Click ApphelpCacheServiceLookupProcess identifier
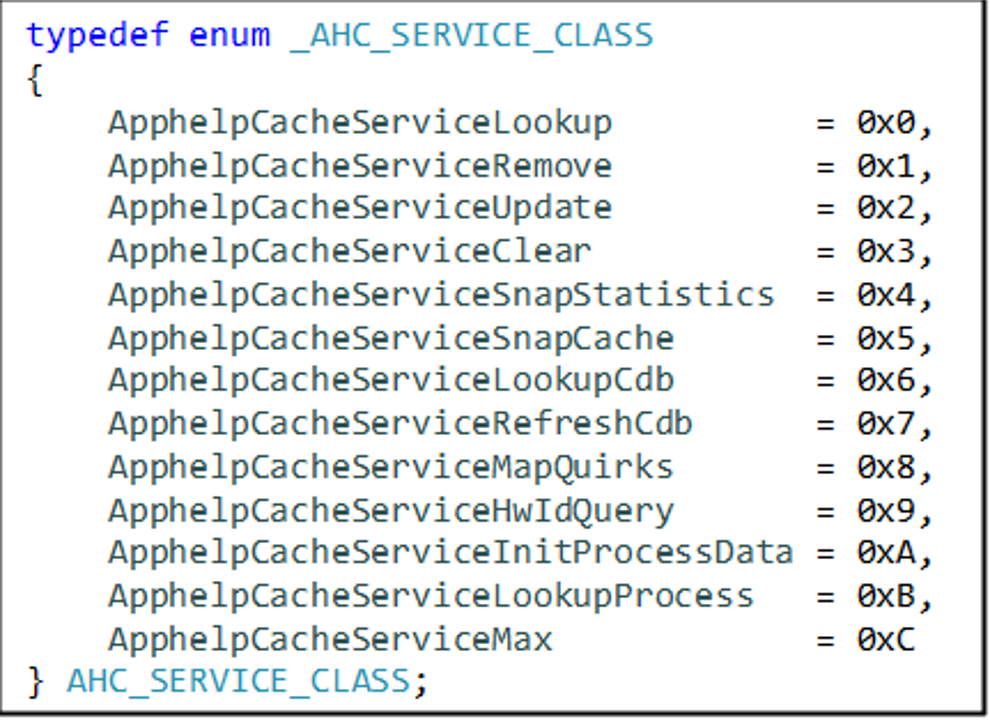The height and width of the screenshot is (724, 990). (431, 596)
